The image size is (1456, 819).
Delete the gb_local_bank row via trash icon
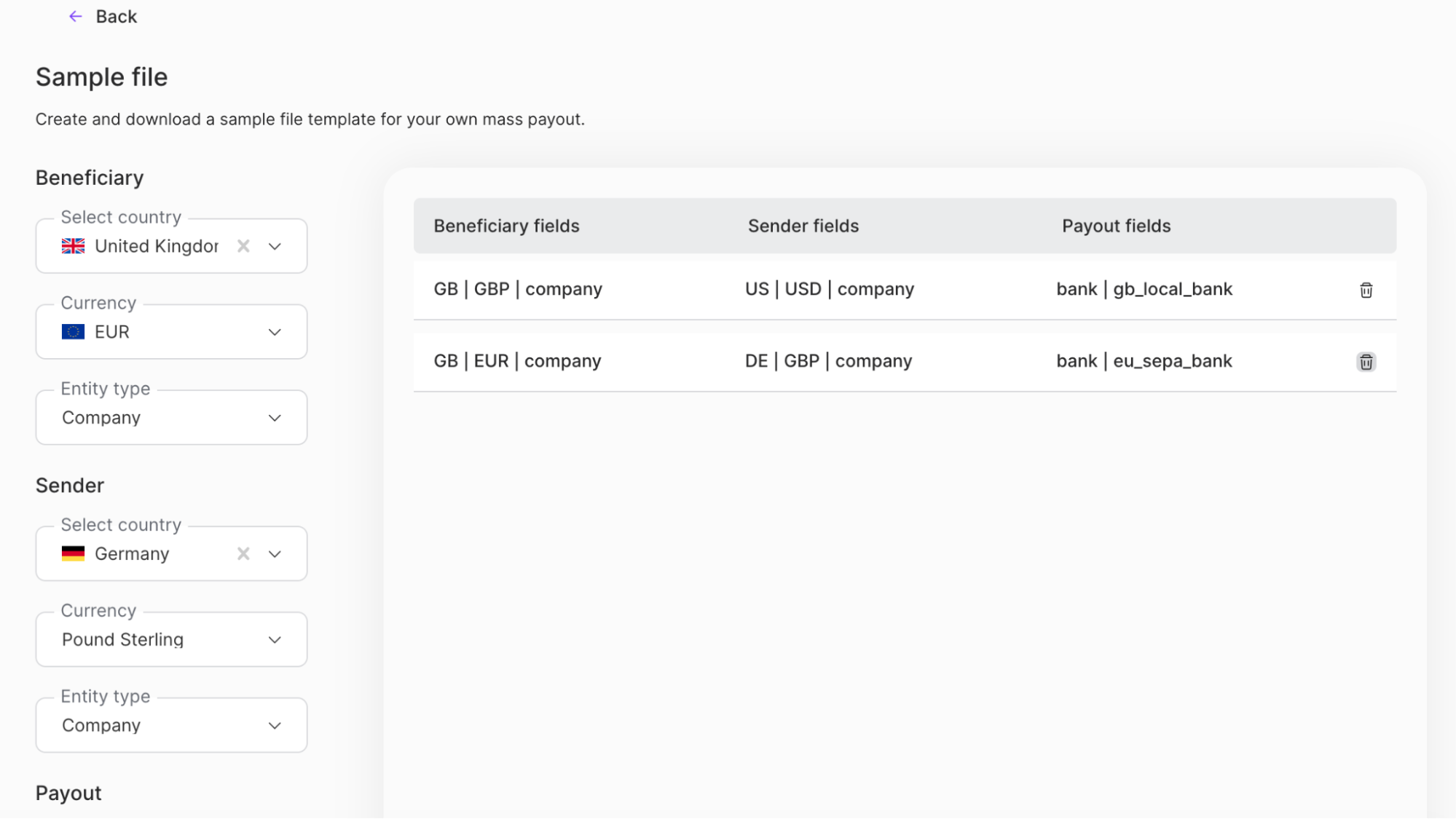(x=1366, y=290)
